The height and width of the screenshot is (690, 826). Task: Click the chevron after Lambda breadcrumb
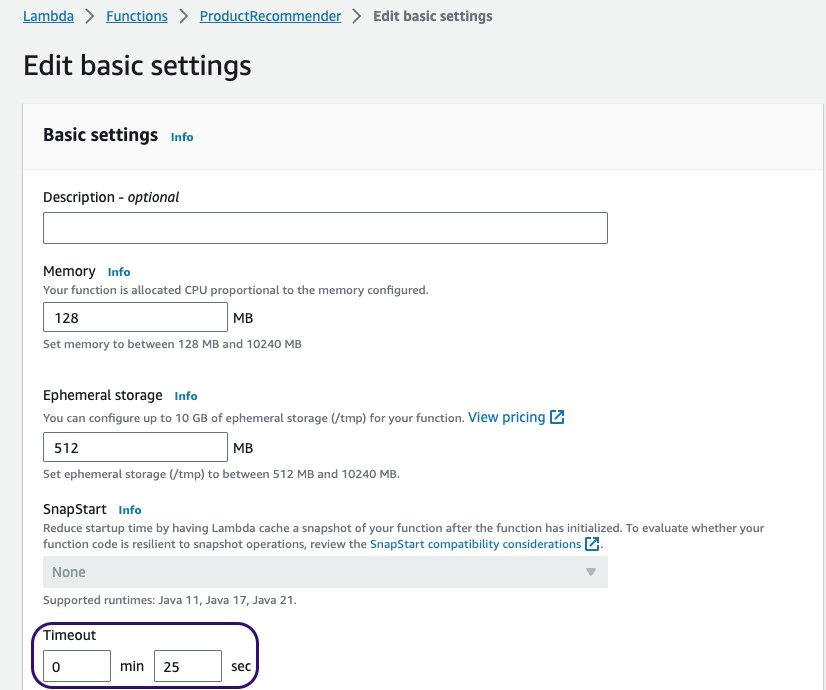tap(90, 16)
